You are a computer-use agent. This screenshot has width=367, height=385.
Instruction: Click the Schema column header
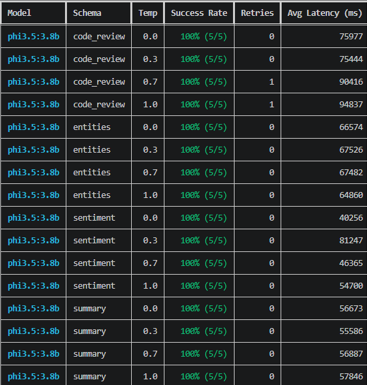click(x=87, y=13)
